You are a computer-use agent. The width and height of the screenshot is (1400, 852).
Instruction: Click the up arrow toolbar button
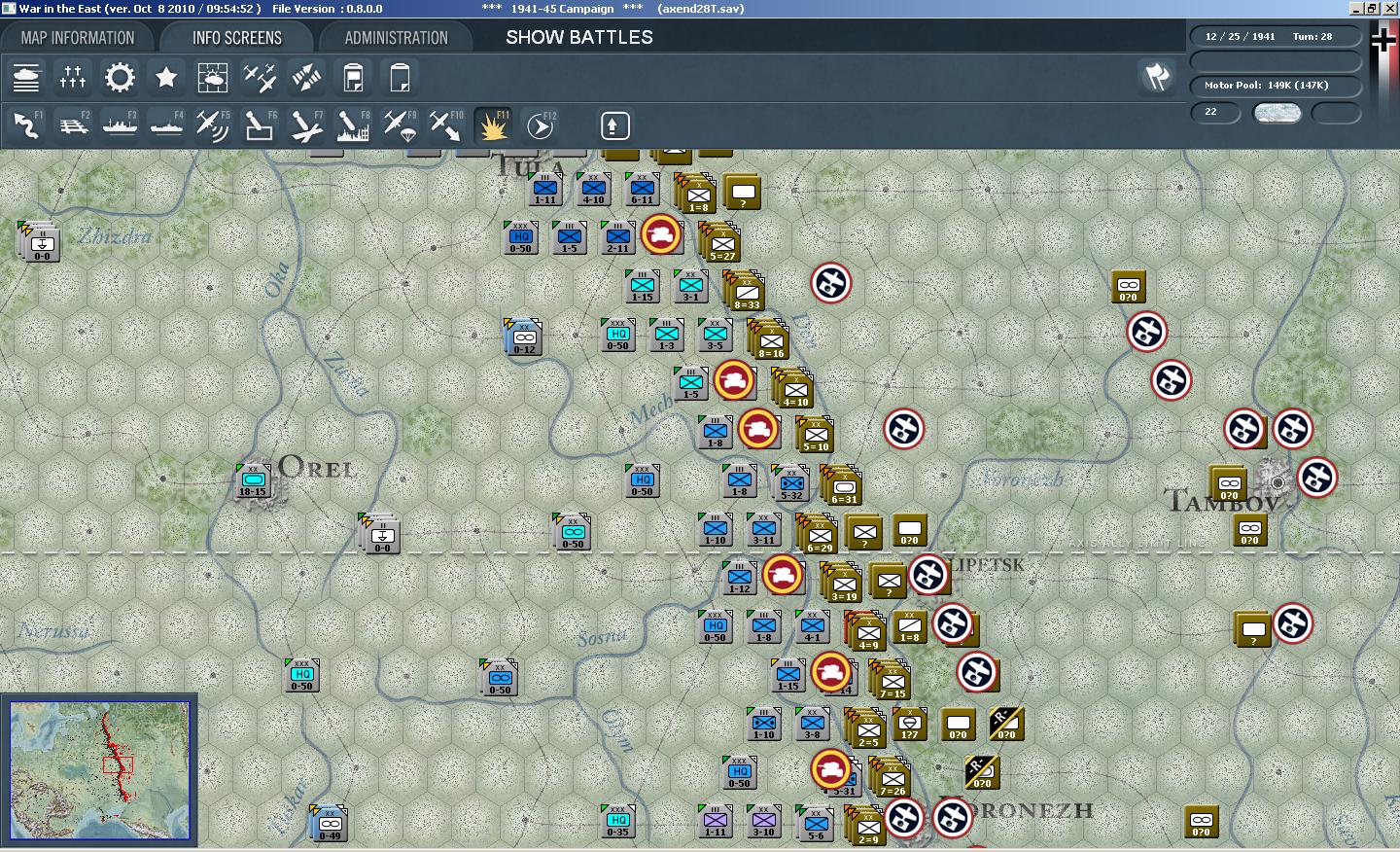(614, 125)
